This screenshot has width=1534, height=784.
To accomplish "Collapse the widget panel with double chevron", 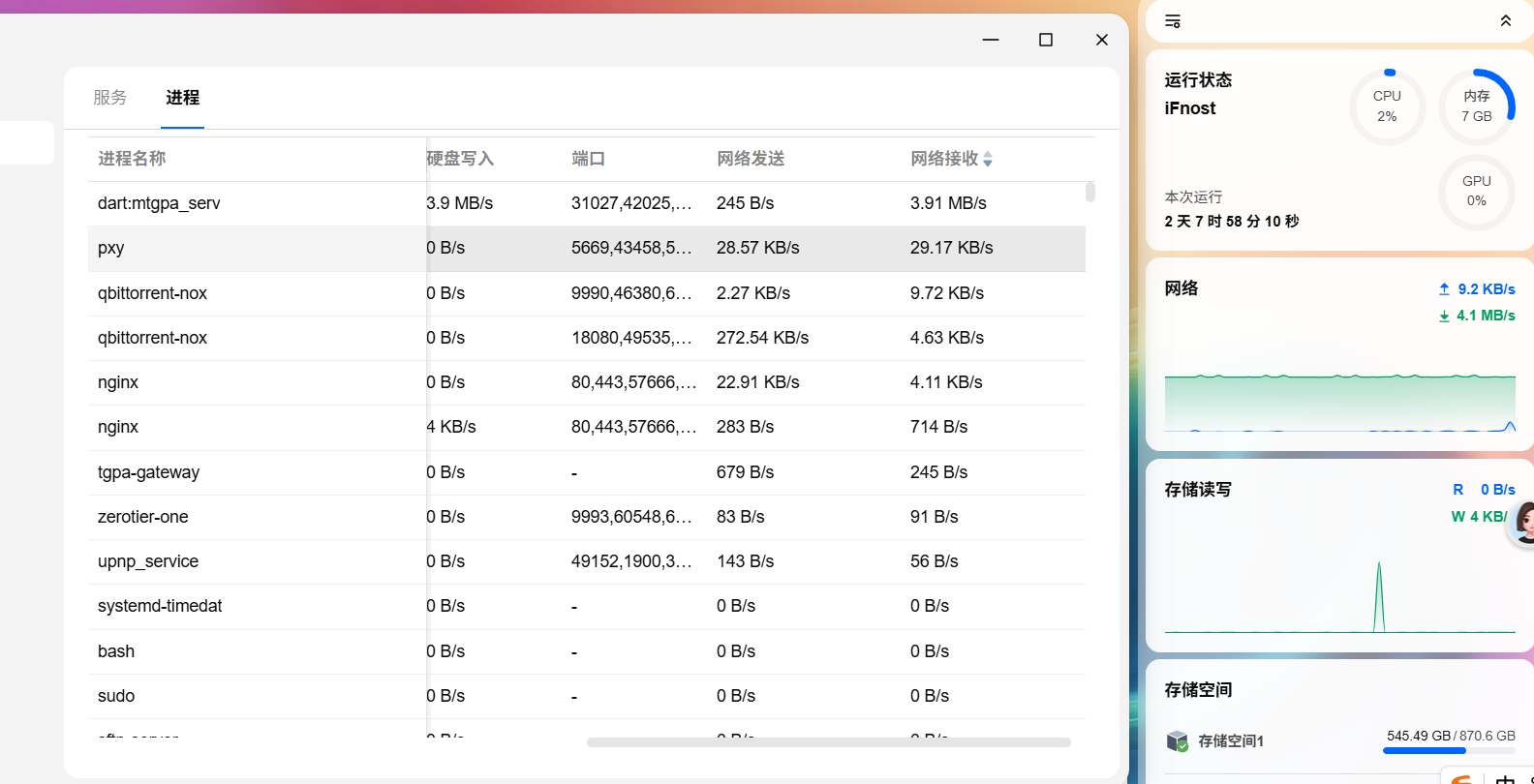I will [x=1506, y=21].
